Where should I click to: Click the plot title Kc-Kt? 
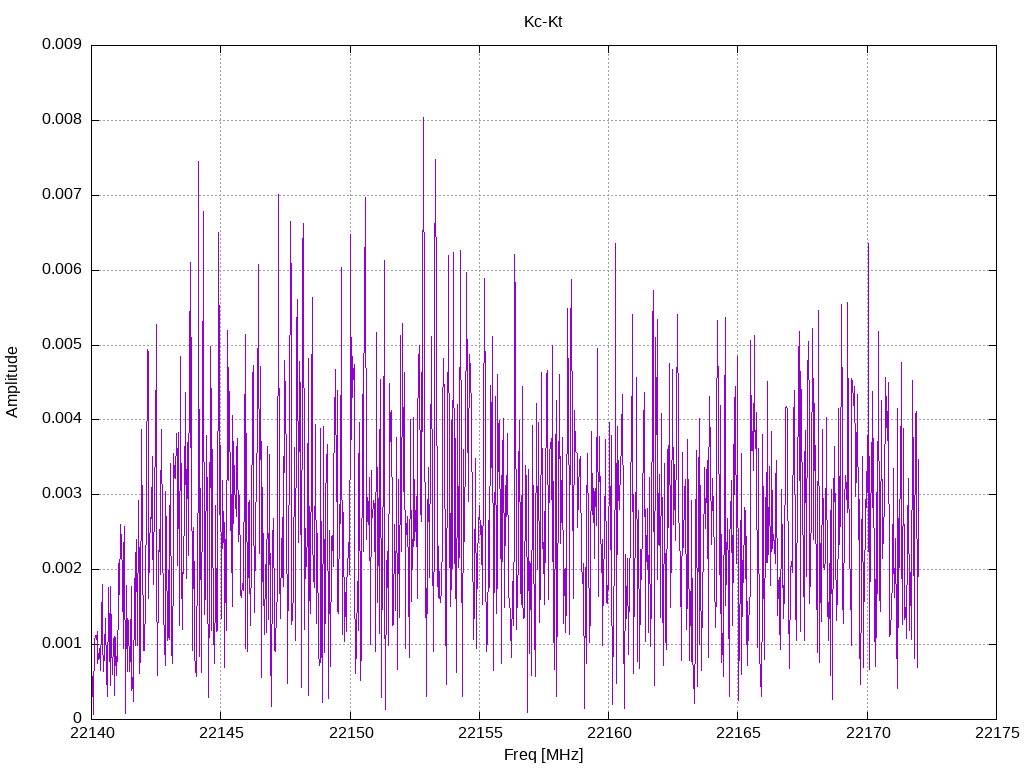click(x=543, y=22)
